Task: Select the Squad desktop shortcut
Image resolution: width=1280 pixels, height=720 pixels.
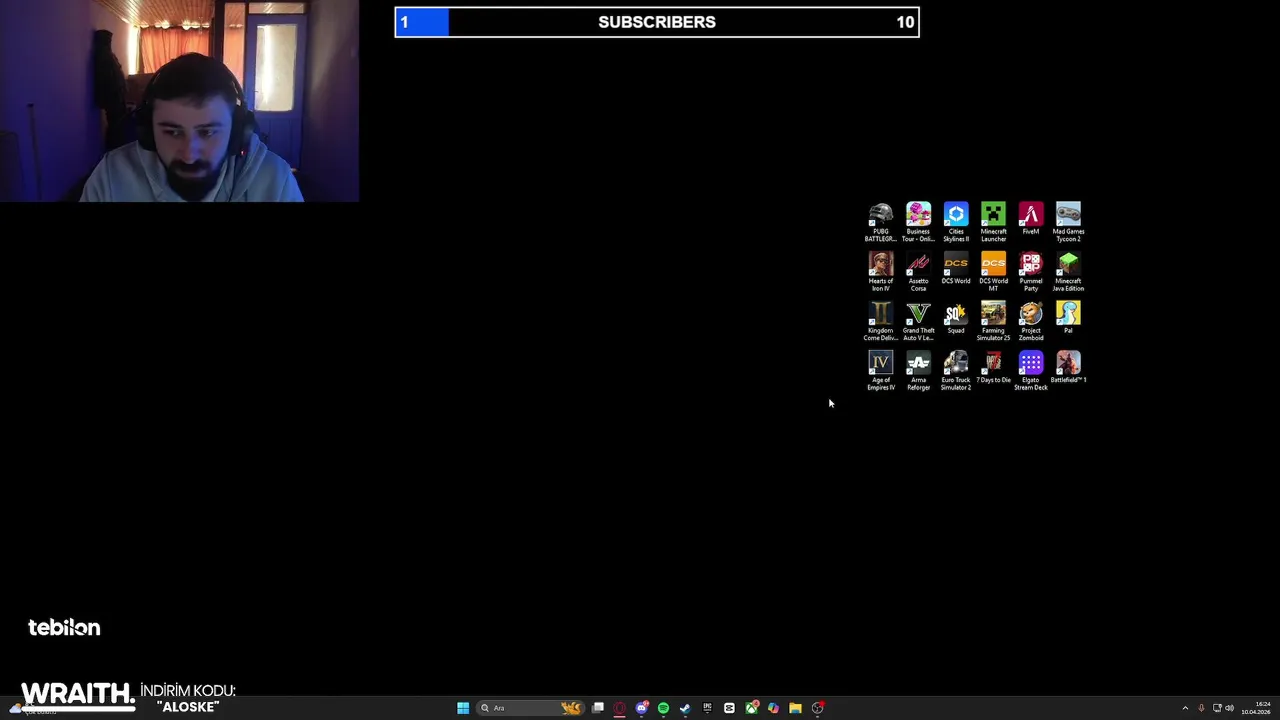Action: pos(956,319)
